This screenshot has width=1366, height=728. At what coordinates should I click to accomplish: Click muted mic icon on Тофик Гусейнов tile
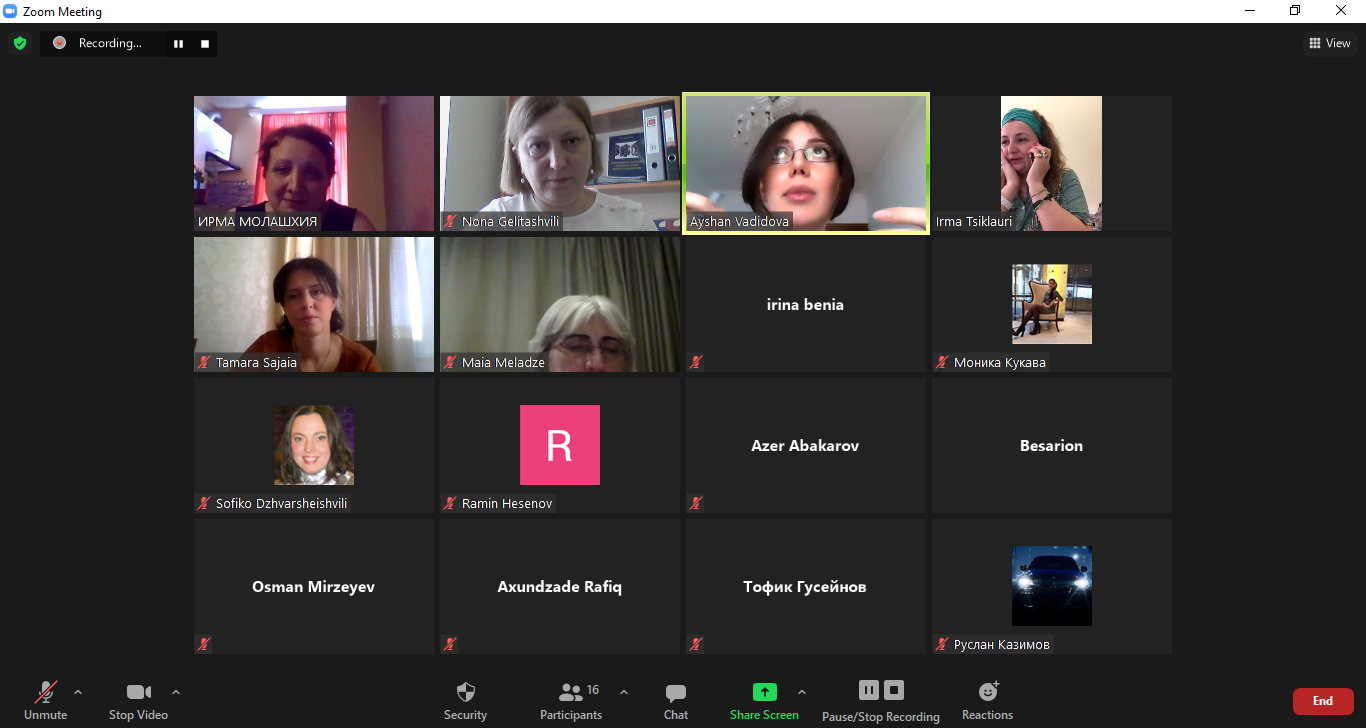(697, 645)
